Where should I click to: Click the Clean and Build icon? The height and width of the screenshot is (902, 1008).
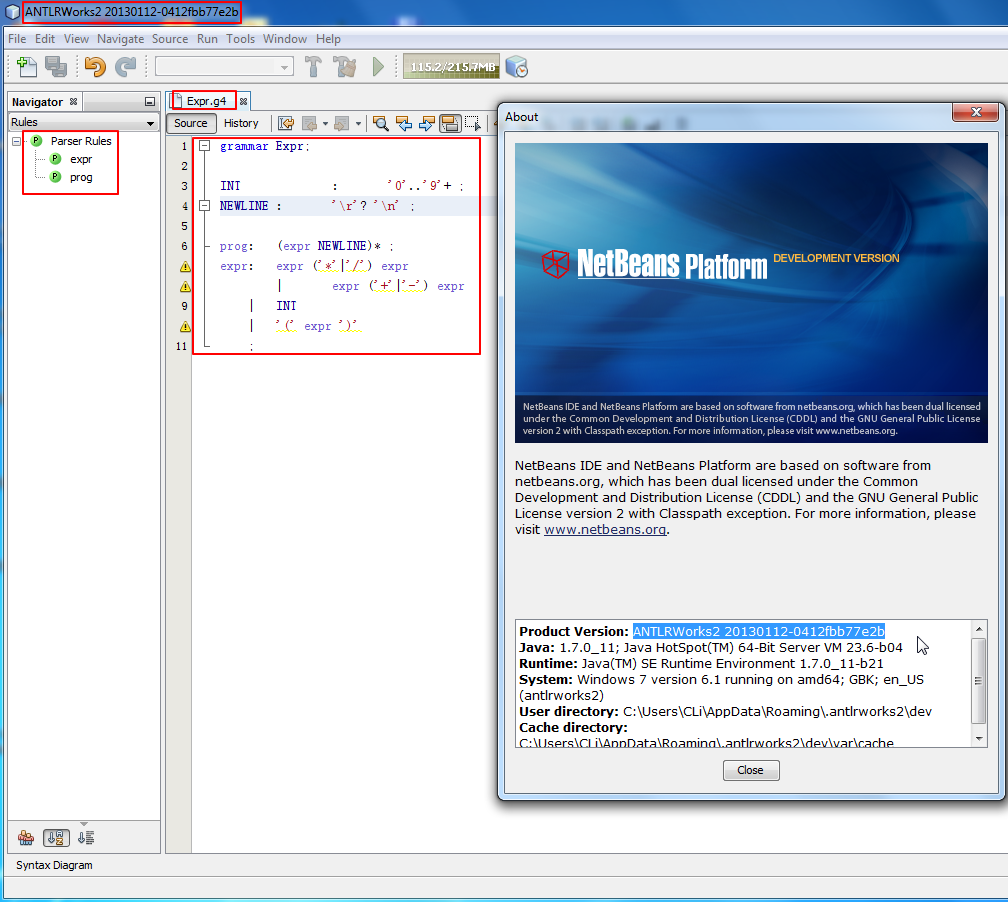click(x=345, y=66)
